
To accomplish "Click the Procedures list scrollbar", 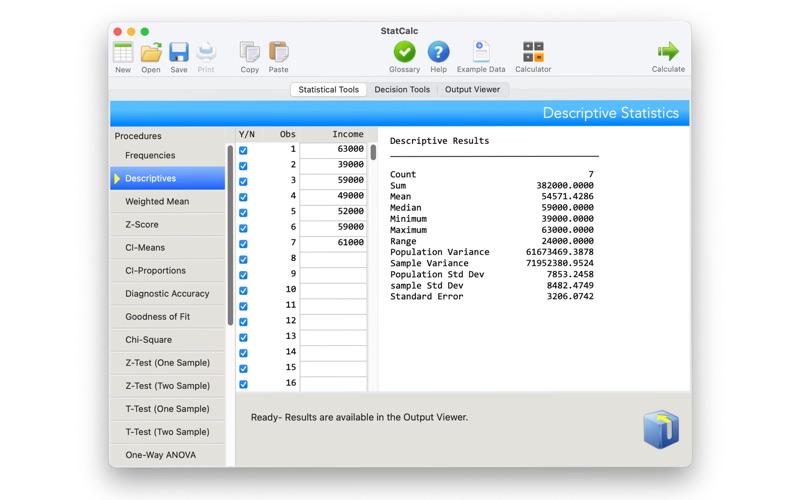I will tap(230, 235).
